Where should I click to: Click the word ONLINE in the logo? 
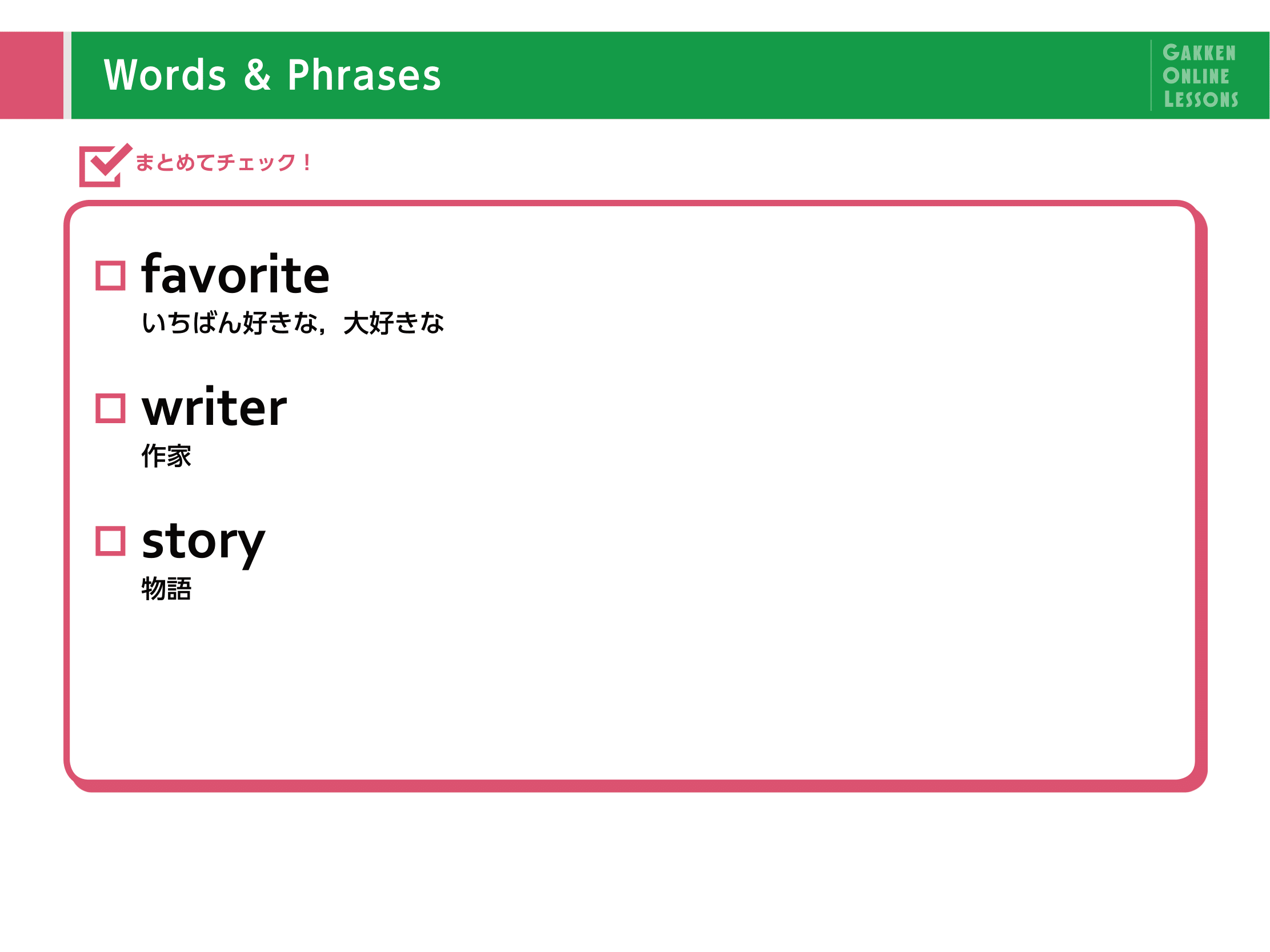(1196, 76)
